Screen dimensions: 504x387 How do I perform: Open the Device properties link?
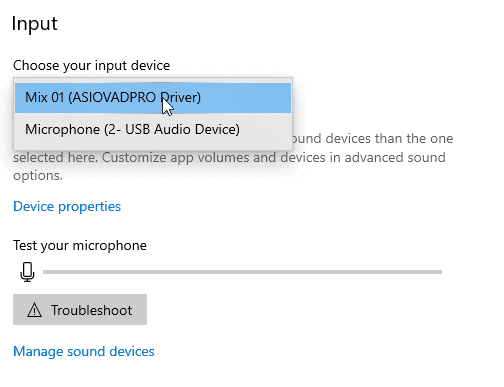pyautogui.click(x=67, y=207)
